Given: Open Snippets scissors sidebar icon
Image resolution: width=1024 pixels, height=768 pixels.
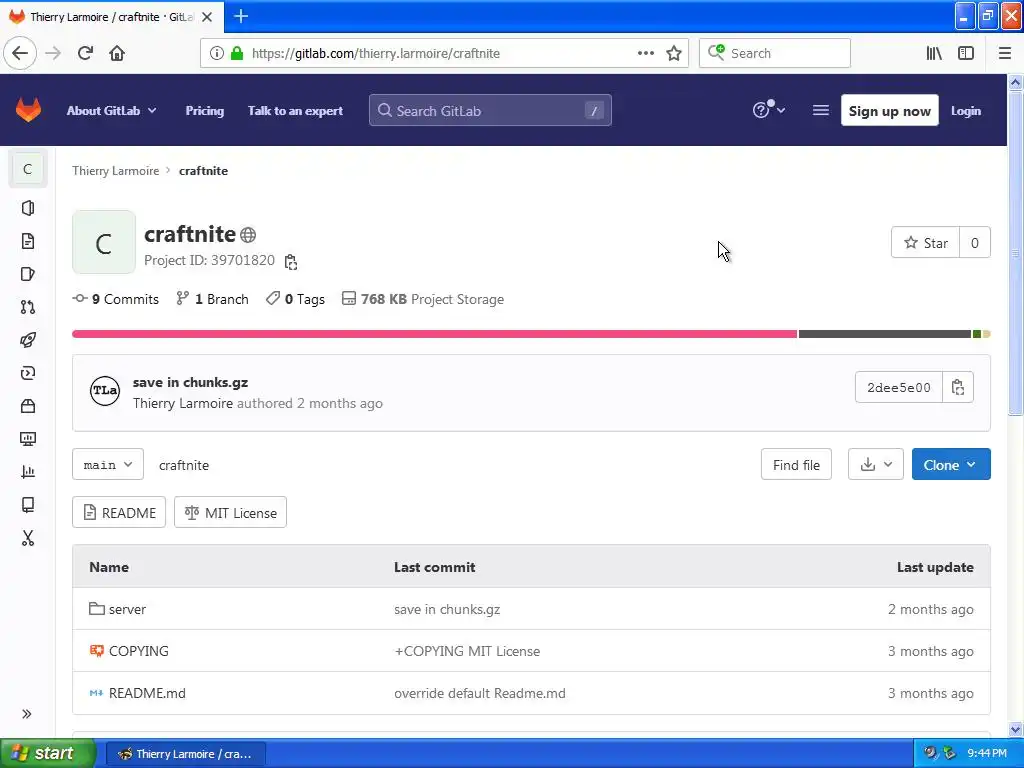Looking at the screenshot, I should [x=27, y=538].
